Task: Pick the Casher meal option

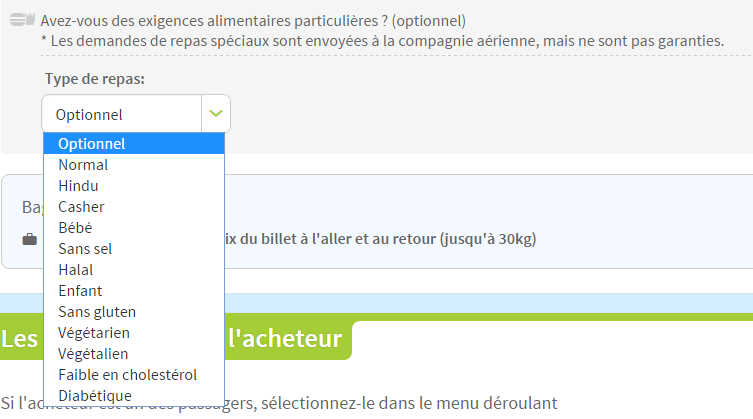Action: (134, 207)
